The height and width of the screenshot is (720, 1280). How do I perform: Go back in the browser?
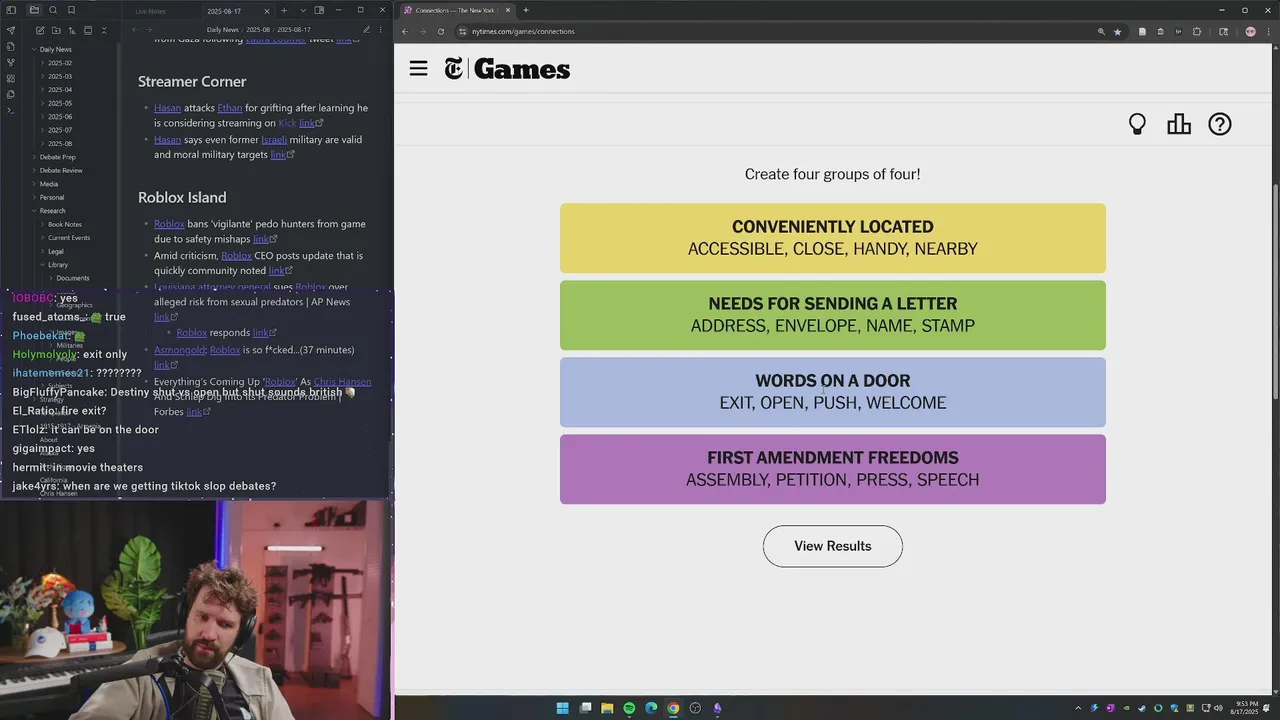pos(405,31)
